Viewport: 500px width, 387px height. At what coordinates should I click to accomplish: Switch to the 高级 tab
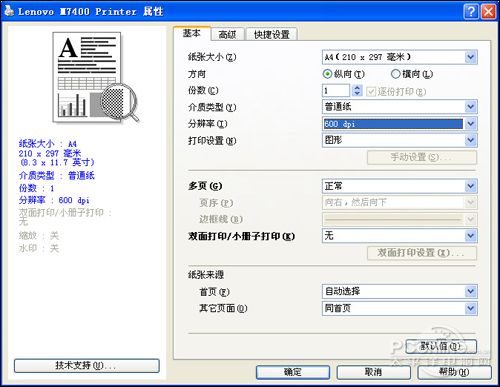point(227,34)
